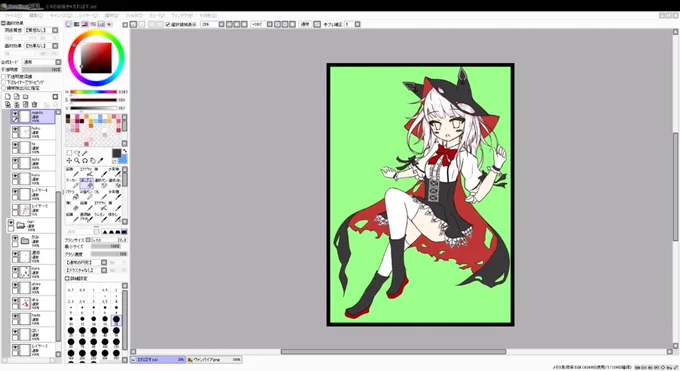
Task: Open the canvas rotation angle dropdown
Action: coord(269,24)
